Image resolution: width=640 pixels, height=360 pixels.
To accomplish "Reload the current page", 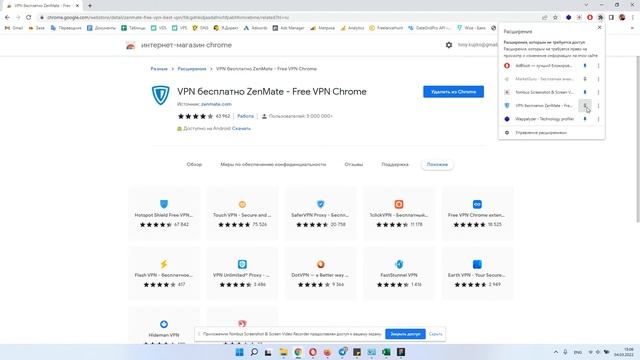I will coord(29,18).
